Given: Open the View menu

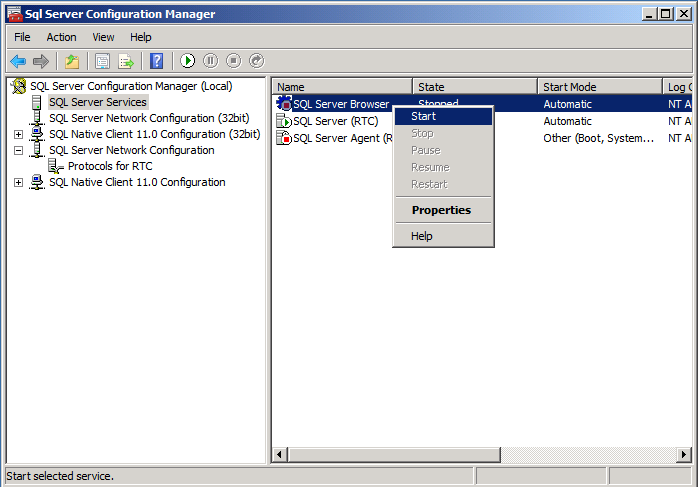Looking at the screenshot, I should click(103, 37).
